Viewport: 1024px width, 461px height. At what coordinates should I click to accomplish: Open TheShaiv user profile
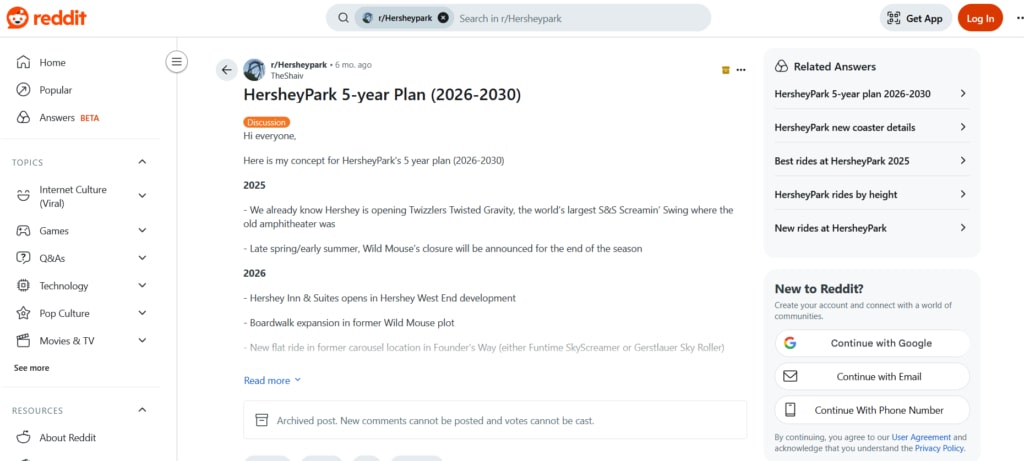[x=287, y=76]
